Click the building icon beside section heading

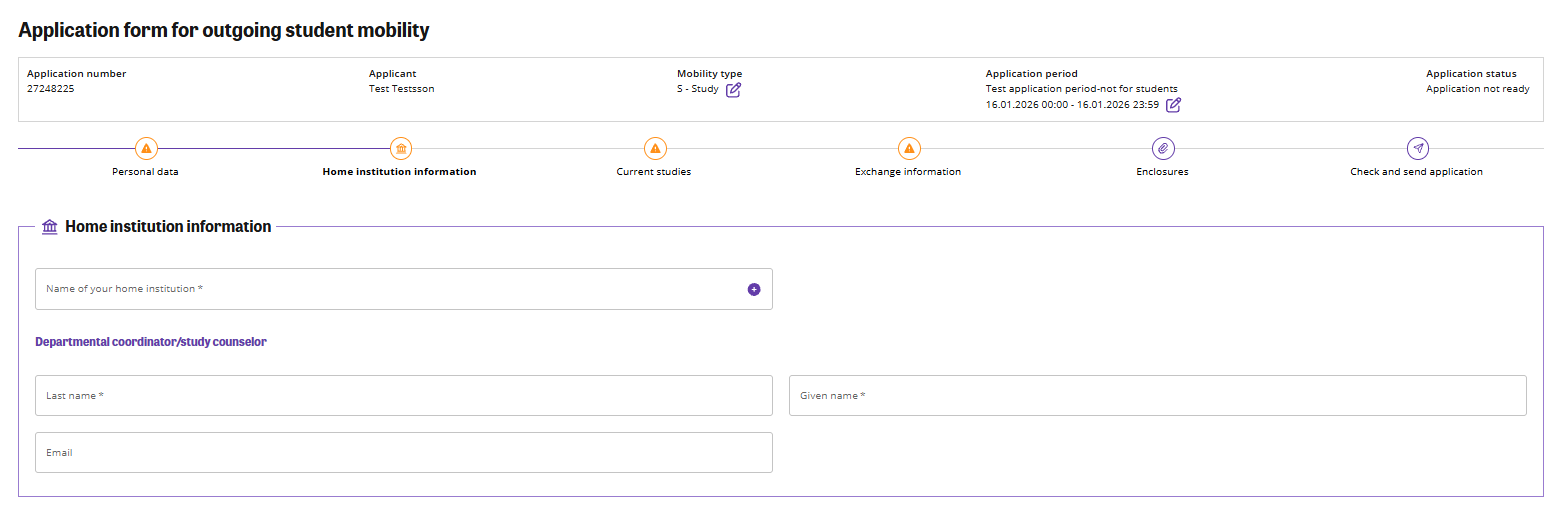coord(50,227)
